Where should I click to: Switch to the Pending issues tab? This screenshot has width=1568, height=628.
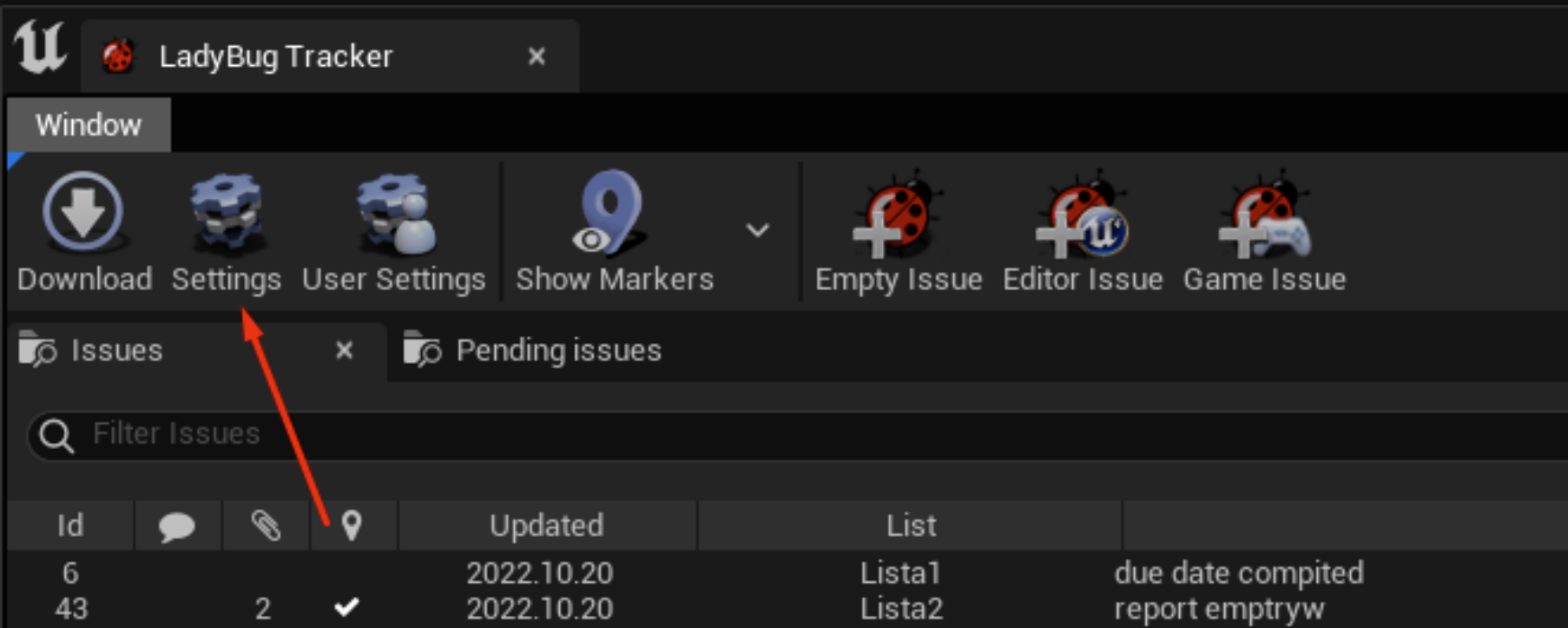[x=532, y=351]
